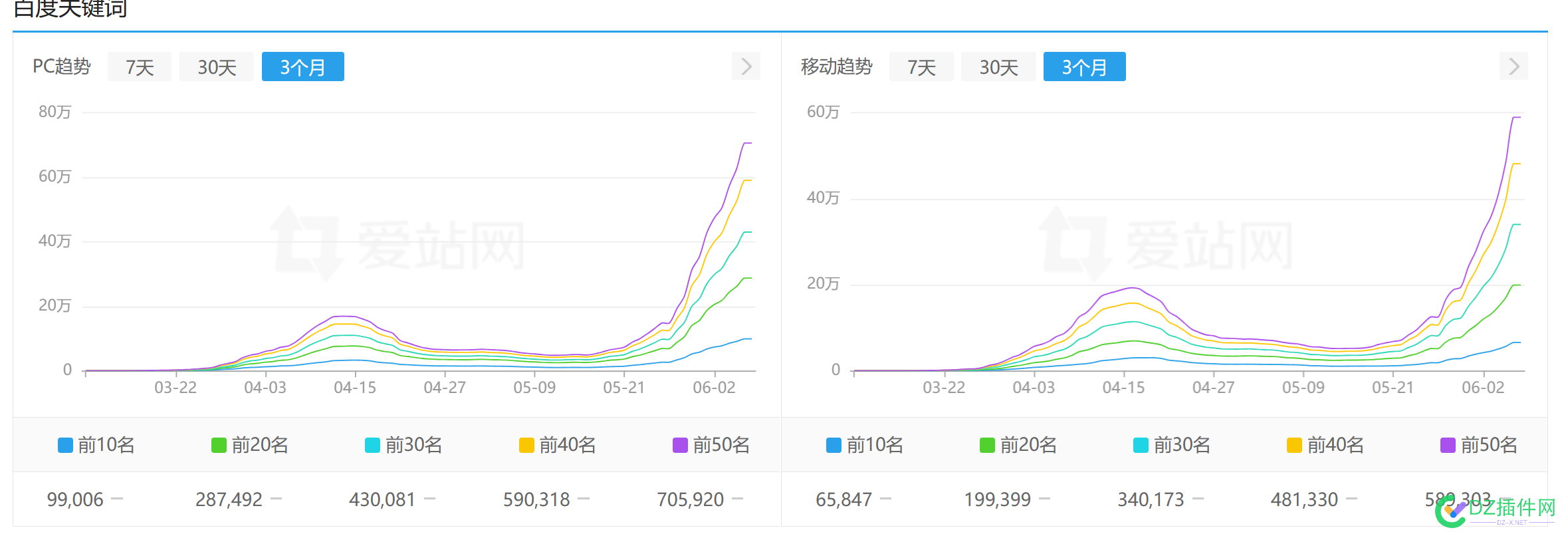Screen dimensions: 1568x538
Task: Select the 30天 tab in 移动趋势
Action: tap(998, 67)
